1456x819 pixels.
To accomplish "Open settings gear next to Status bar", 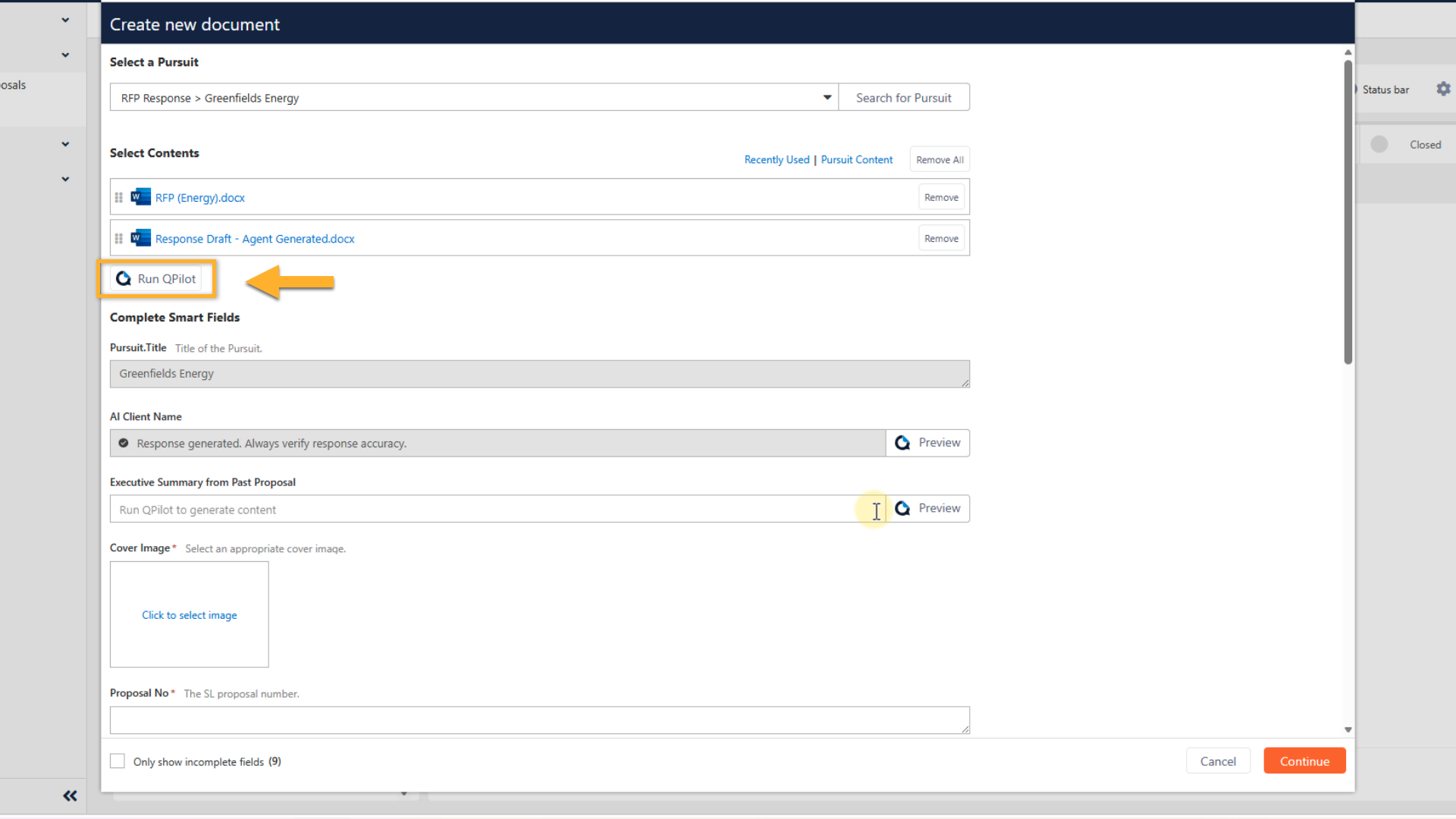I will click(1443, 89).
